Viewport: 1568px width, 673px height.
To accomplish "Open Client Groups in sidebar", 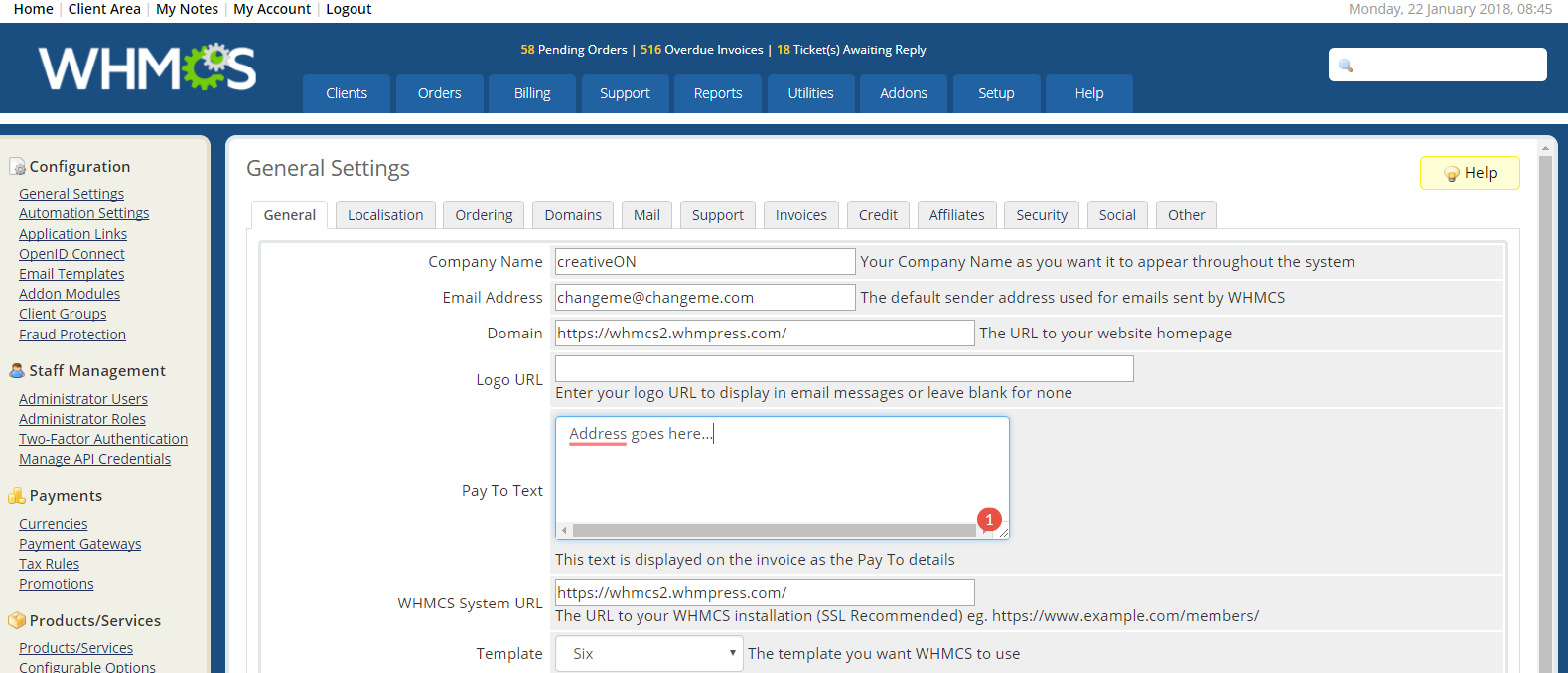I will [x=63, y=314].
